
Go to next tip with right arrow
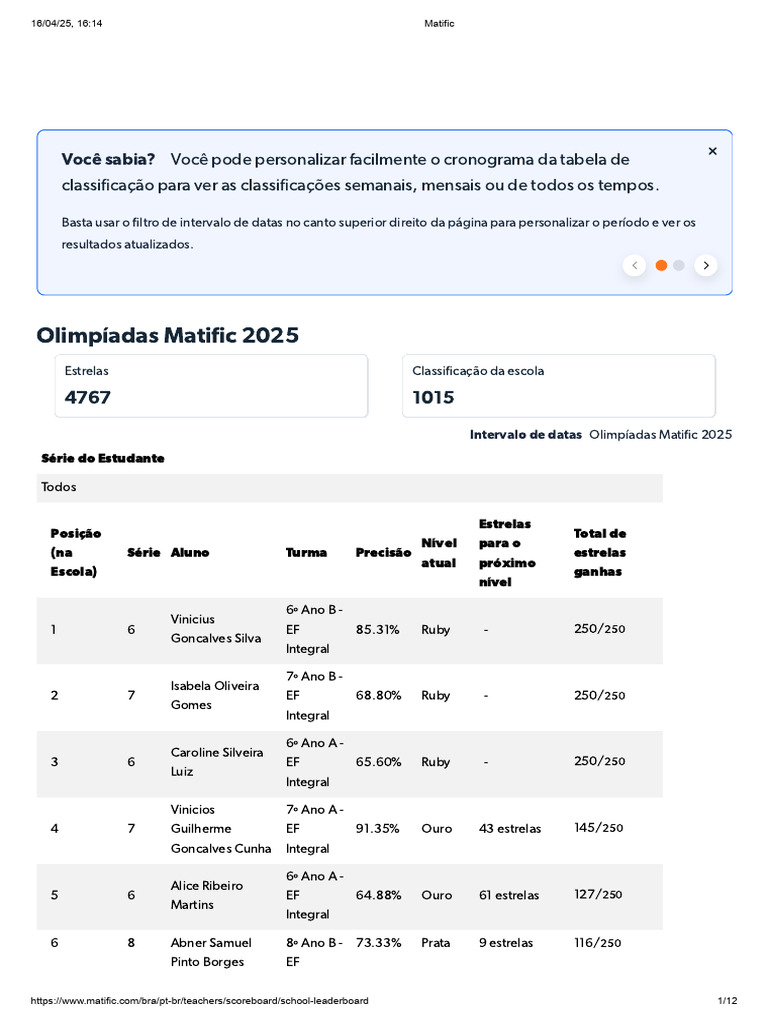tap(705, 265)
